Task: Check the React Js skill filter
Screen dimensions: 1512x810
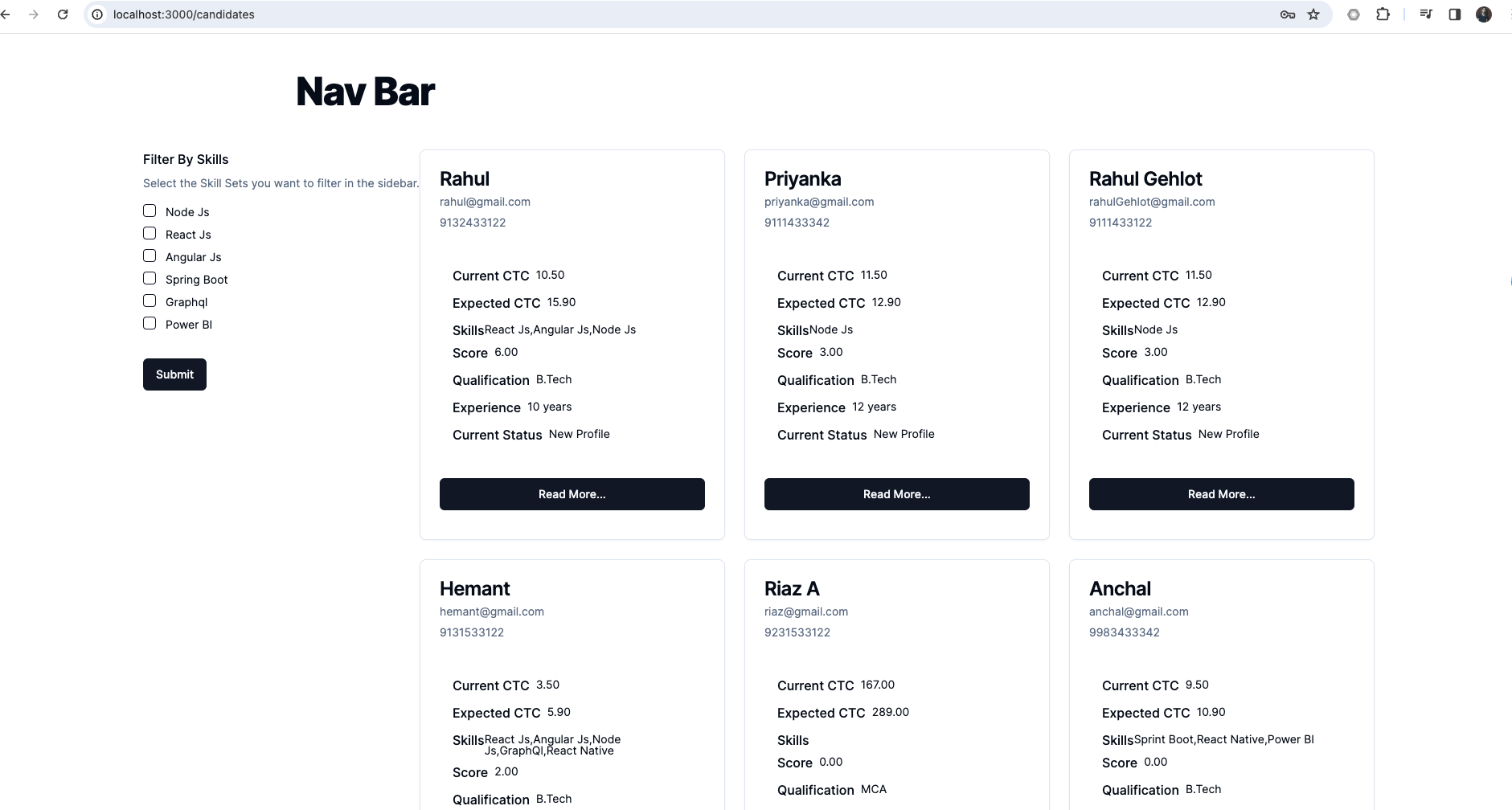Action: point(150,233)
